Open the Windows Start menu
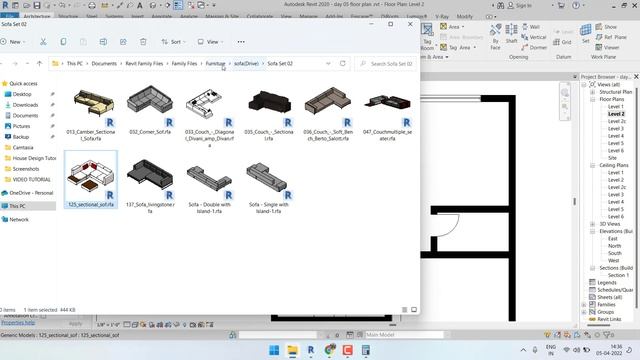The image size is (640, 360). click(274, 350)
